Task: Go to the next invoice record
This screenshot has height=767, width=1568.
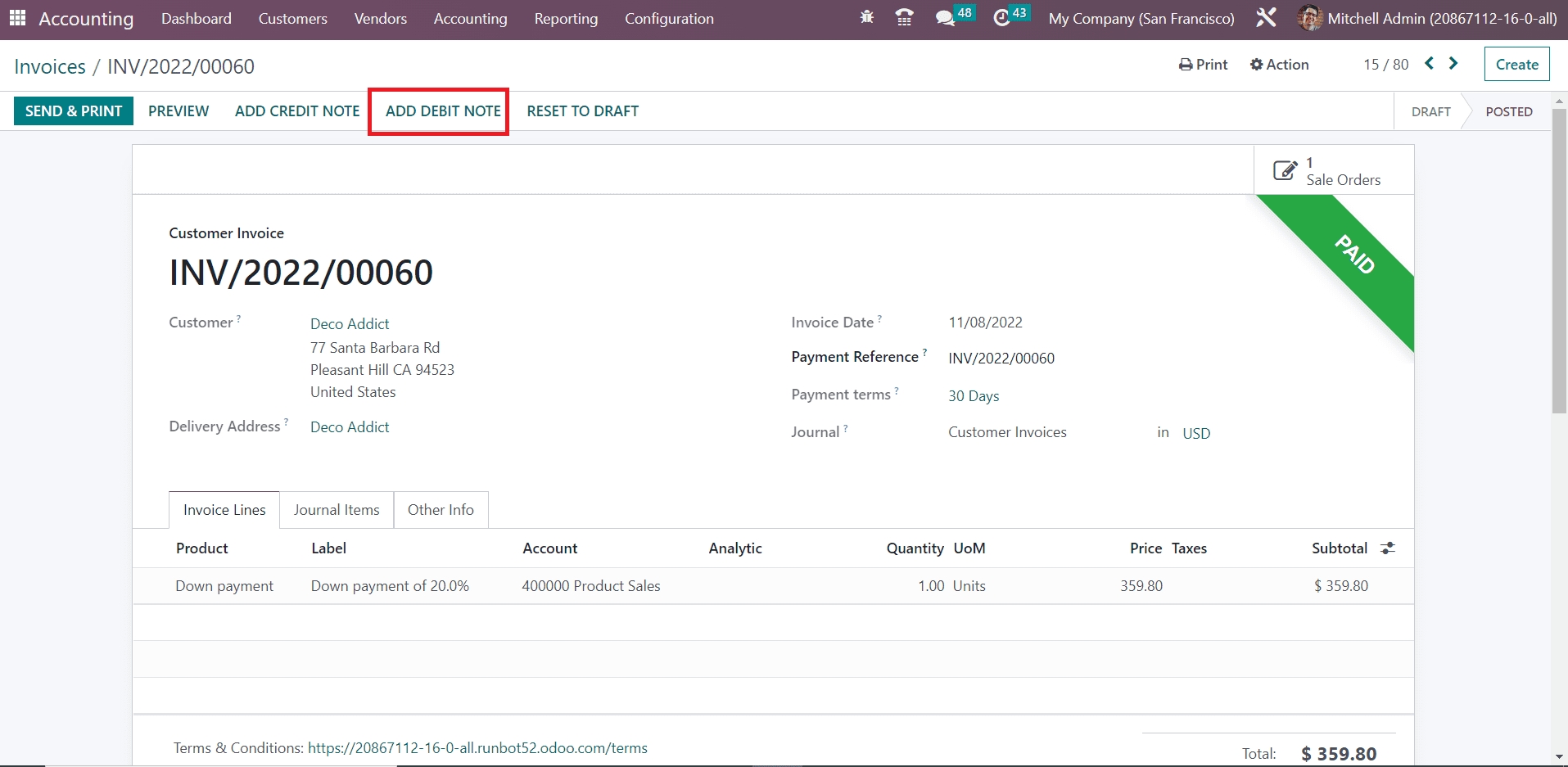Action: (x=1453, y=64)
